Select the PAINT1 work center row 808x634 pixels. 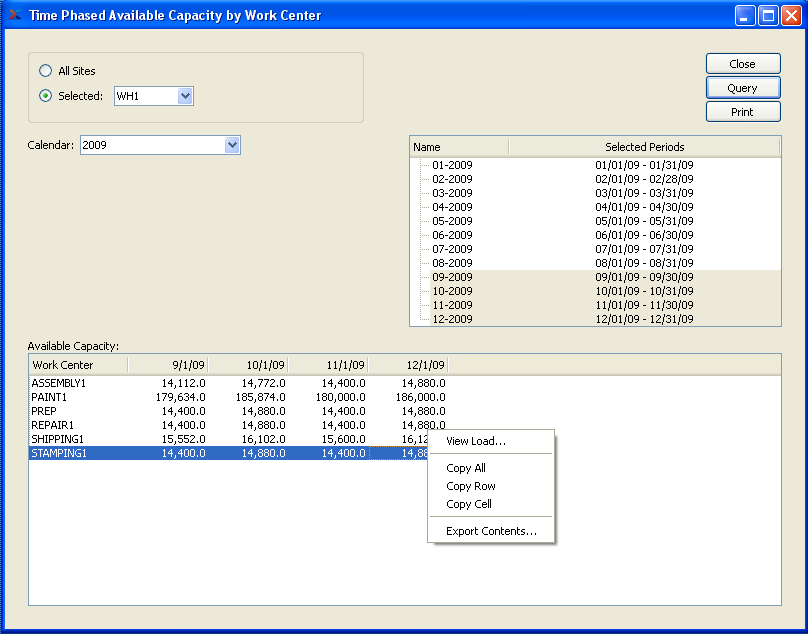coord(49,397)
